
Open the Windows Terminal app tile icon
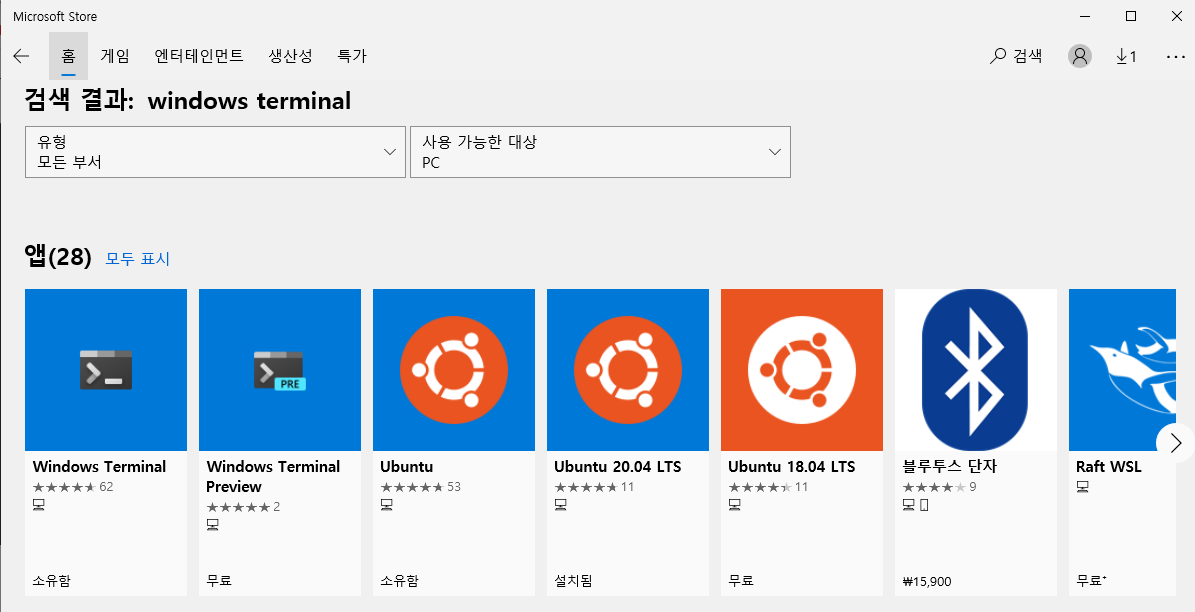point(106,370)
